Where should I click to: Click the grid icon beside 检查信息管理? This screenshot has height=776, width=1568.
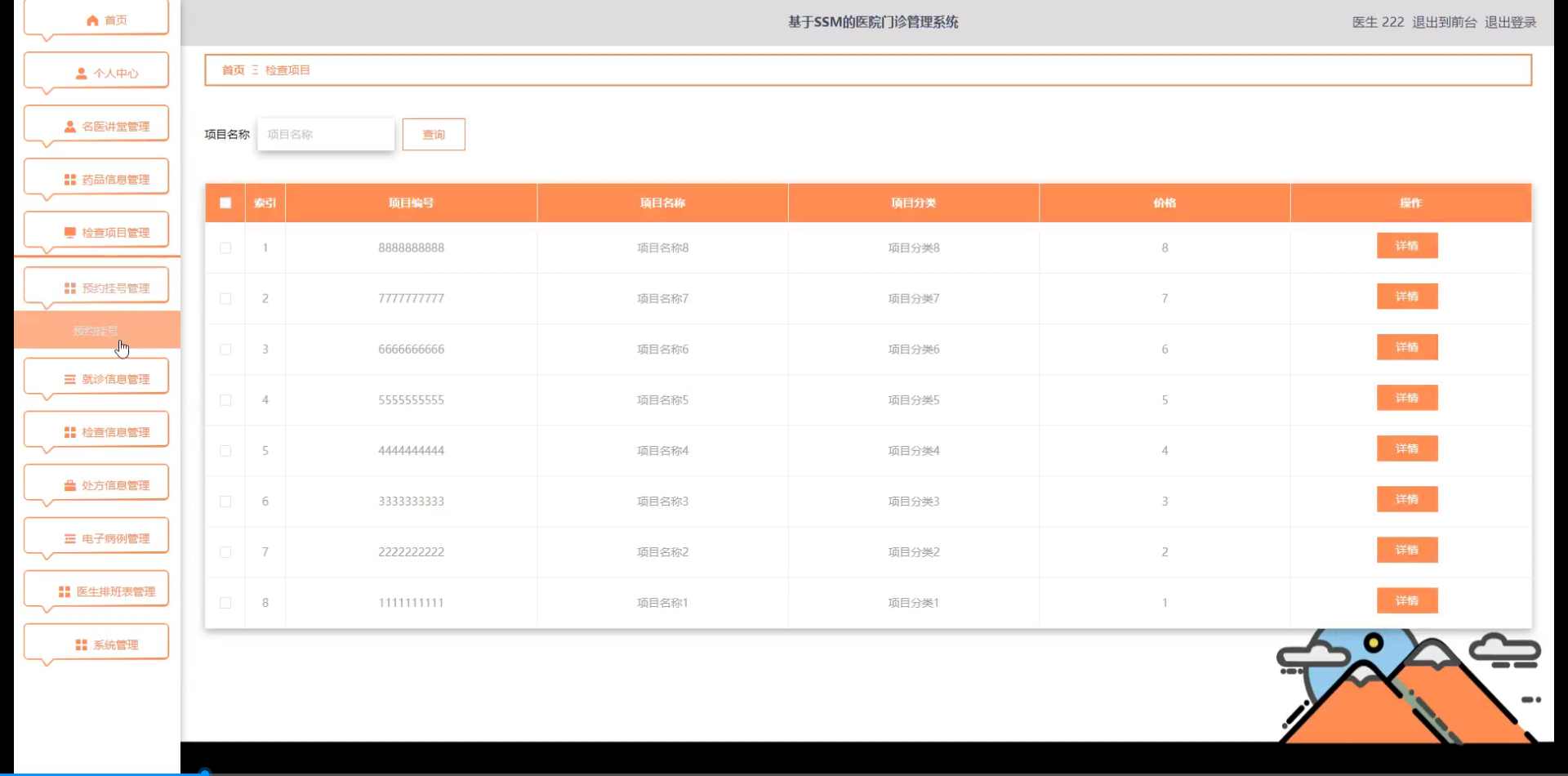click(69, 432)
